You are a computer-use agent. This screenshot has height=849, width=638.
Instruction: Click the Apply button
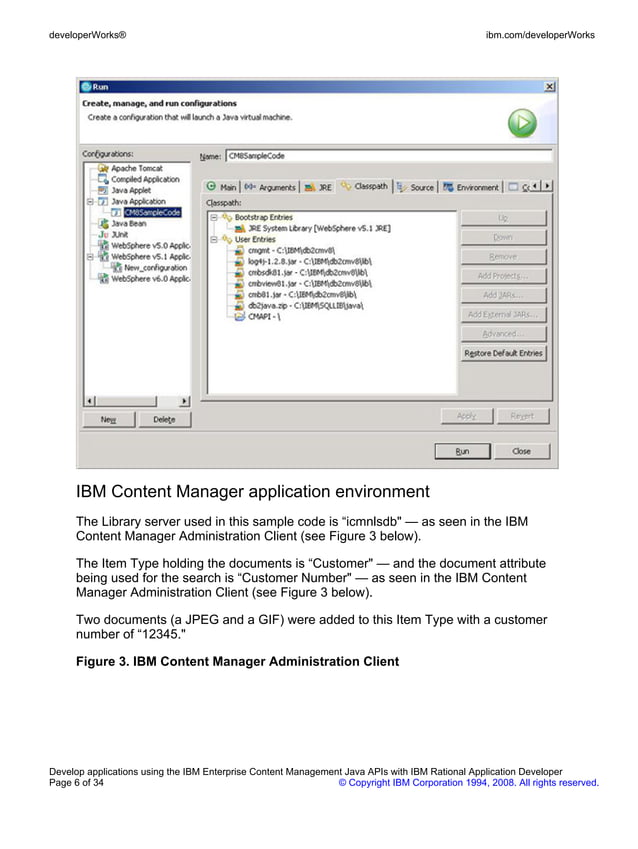467,416
